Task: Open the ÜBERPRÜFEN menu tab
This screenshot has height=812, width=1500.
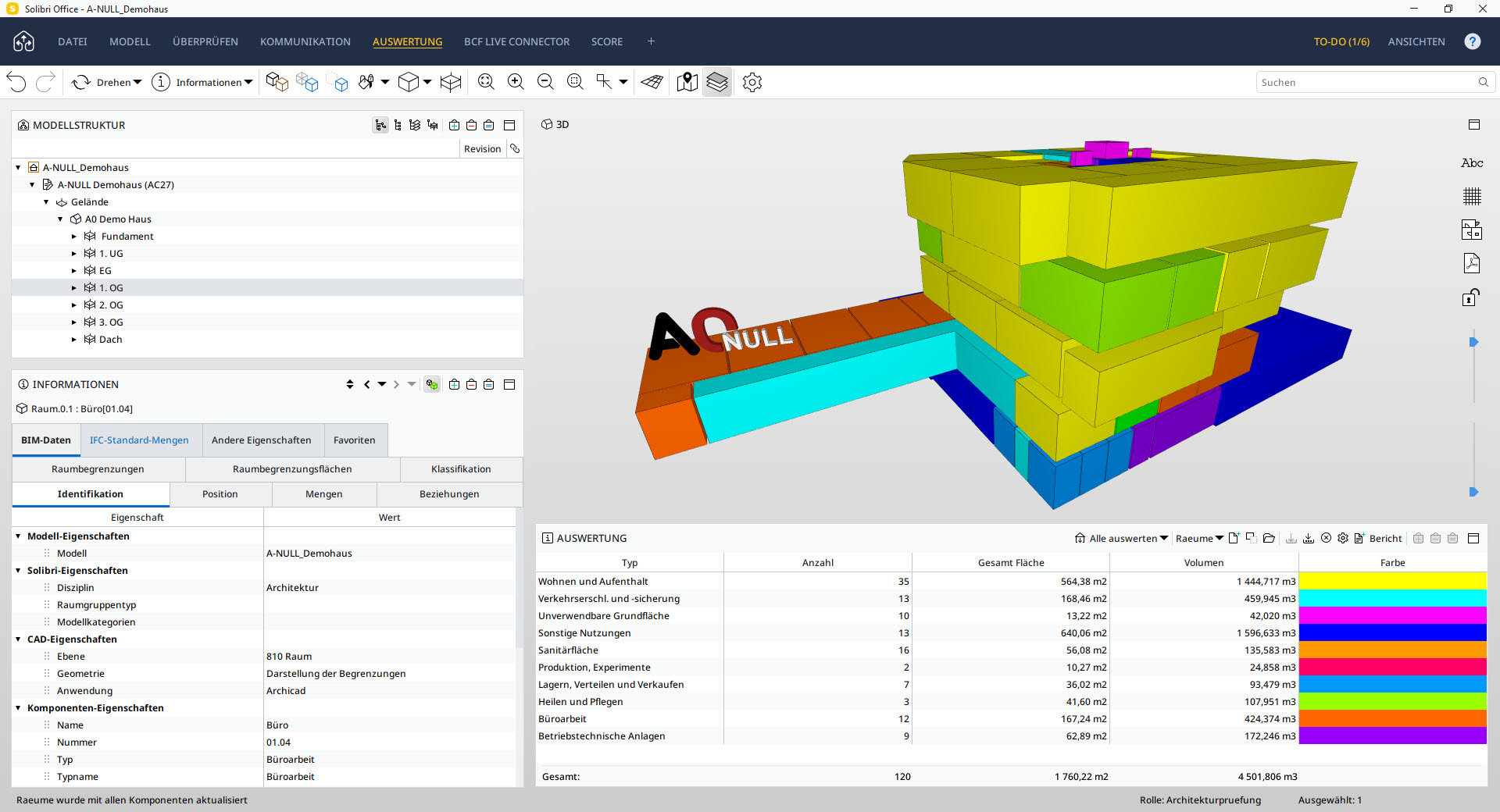Action: (205, 41)
